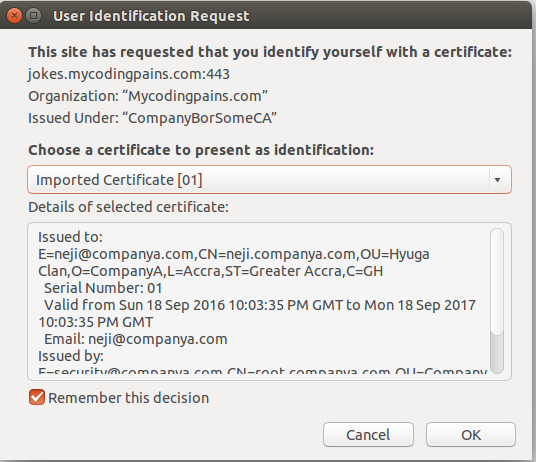Click the certificate details scrollbar thumb
The image size is (536, 462).
[x=497, y=281]
